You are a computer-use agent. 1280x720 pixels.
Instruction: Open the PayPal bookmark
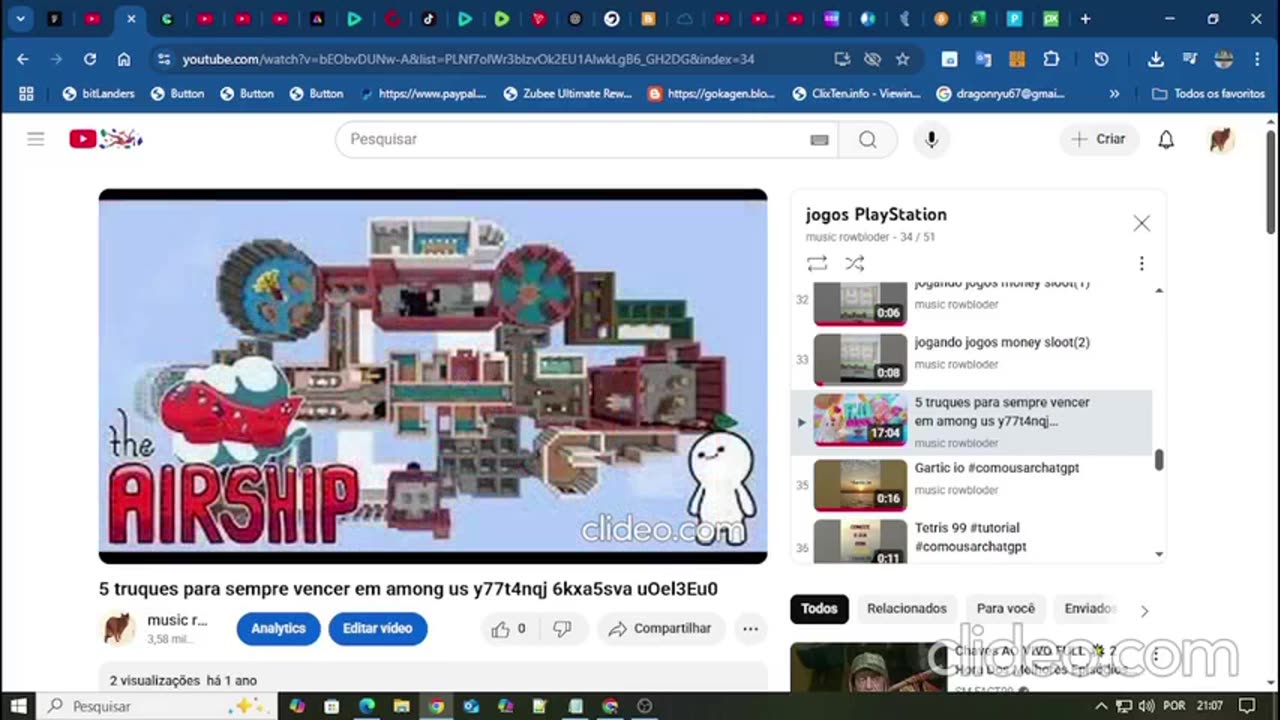click(423, 93)
